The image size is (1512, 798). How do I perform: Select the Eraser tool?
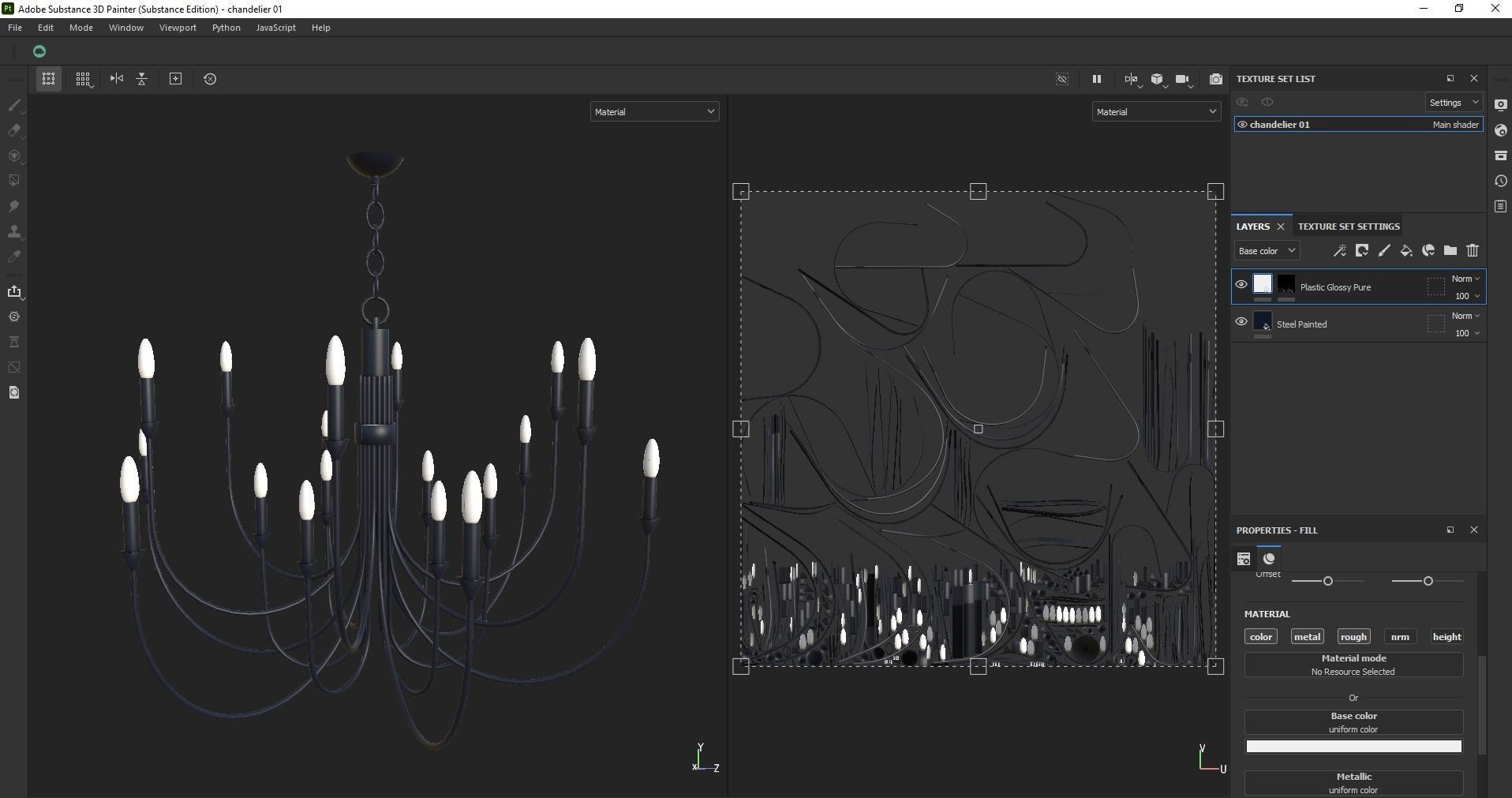(x=14, y=130)
